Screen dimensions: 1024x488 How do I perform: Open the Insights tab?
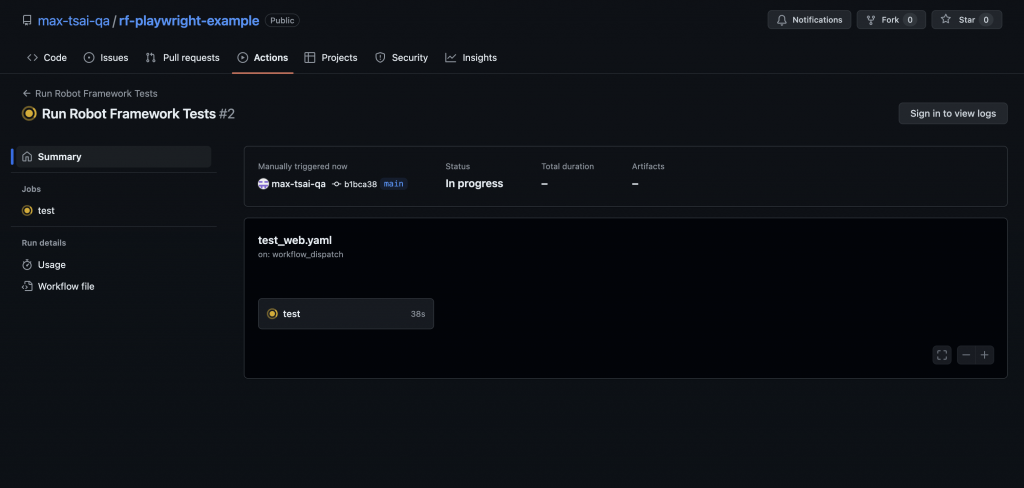(x=471, y=57)
